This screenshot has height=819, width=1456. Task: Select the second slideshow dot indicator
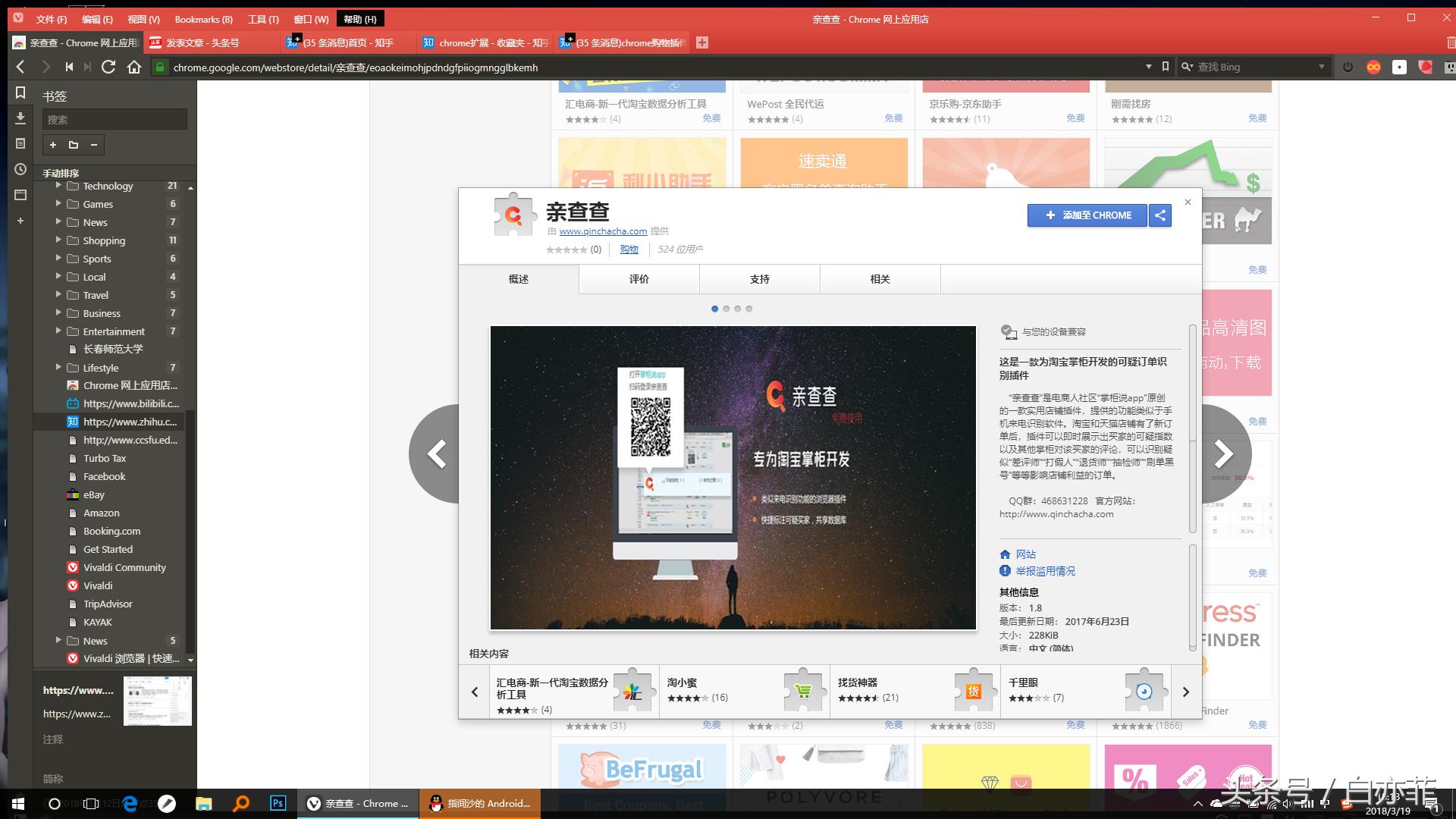pyautogui.click(x=726, y=309)
